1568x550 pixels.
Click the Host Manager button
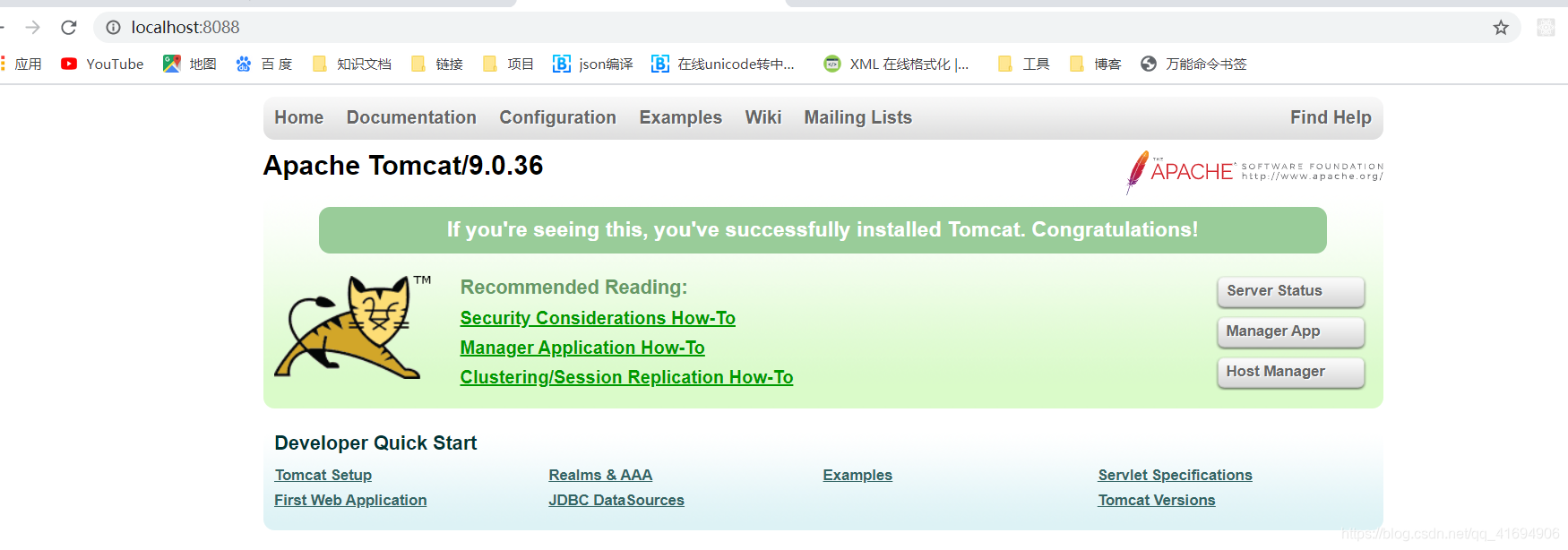click(1290, 372)
